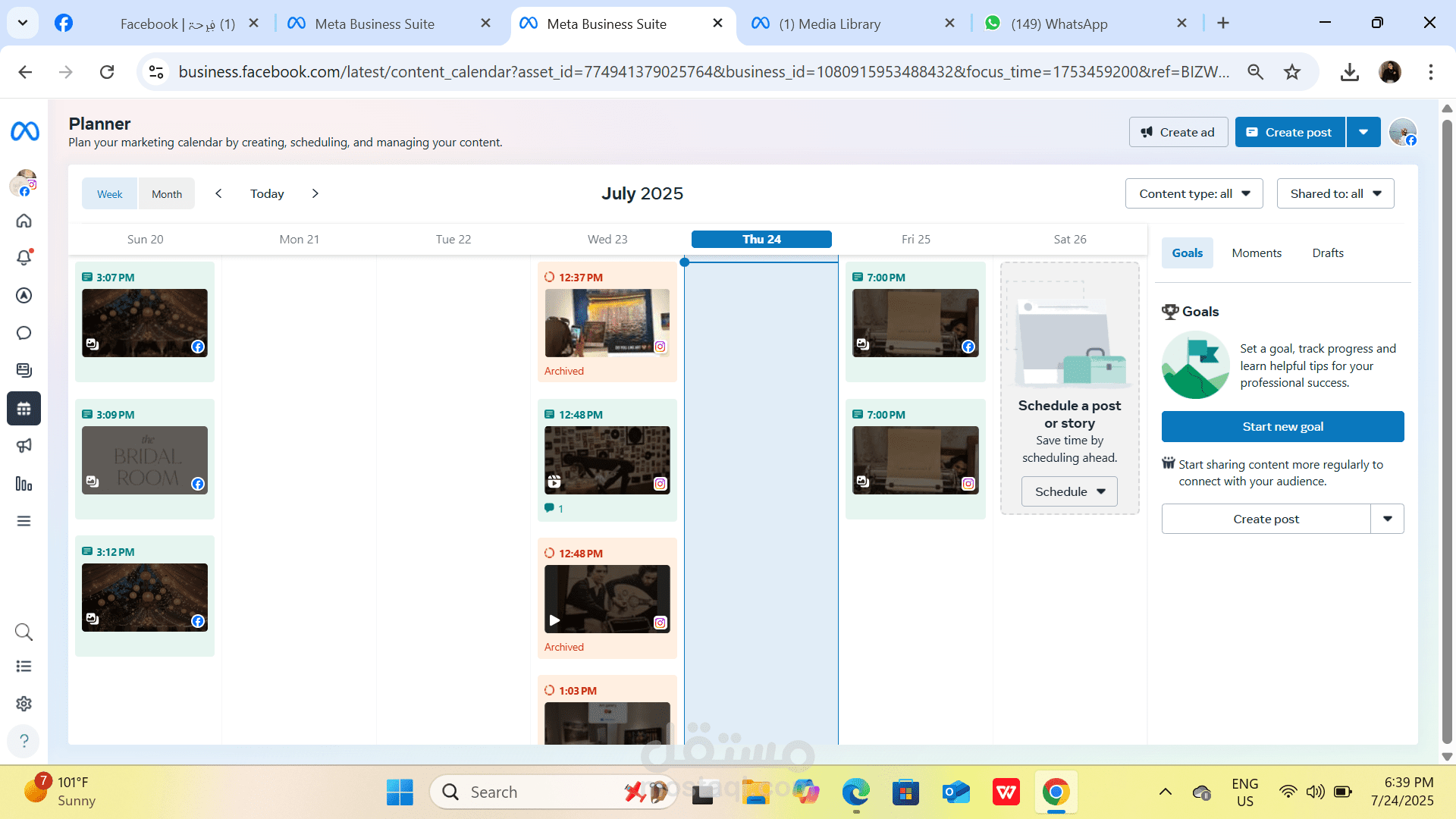The image size is (1456, 819).
Task: Open All tools hamburger menu icon
Action: 24,521
